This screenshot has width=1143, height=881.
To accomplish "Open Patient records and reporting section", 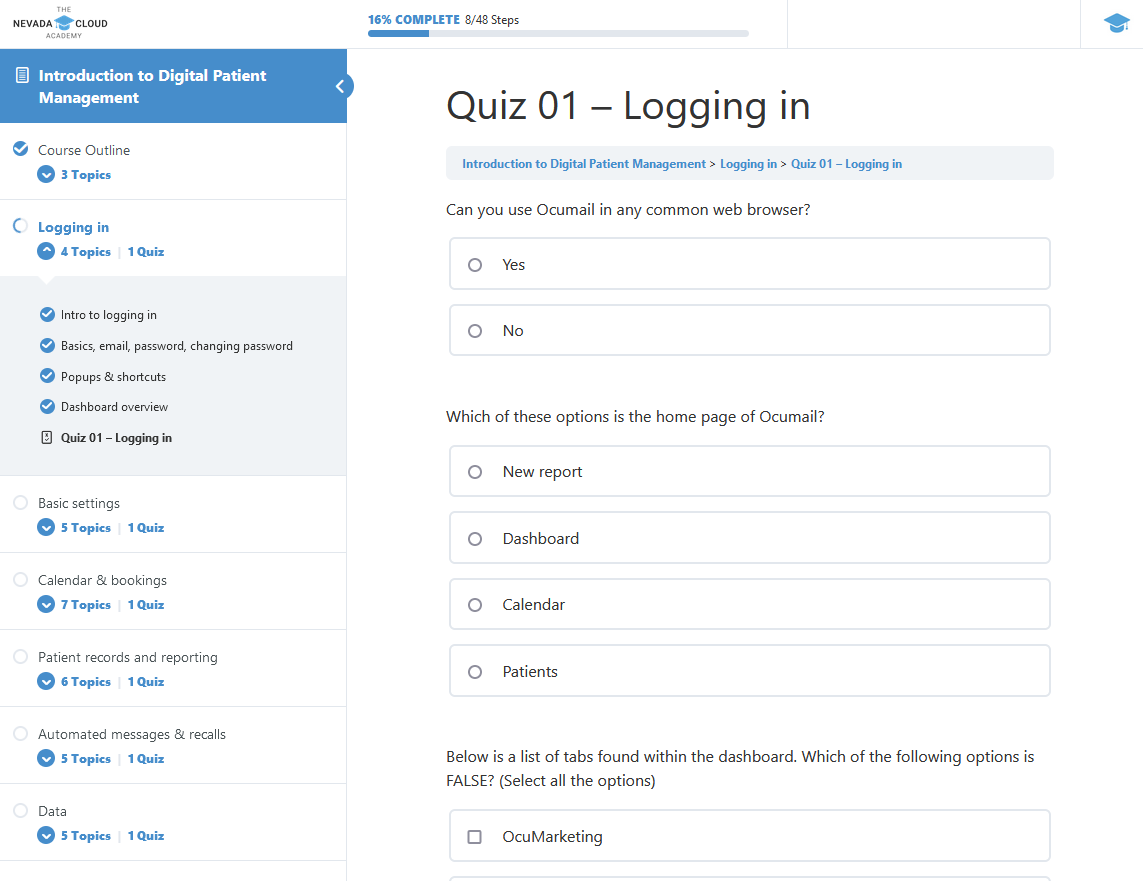I will tap(128, 657).
